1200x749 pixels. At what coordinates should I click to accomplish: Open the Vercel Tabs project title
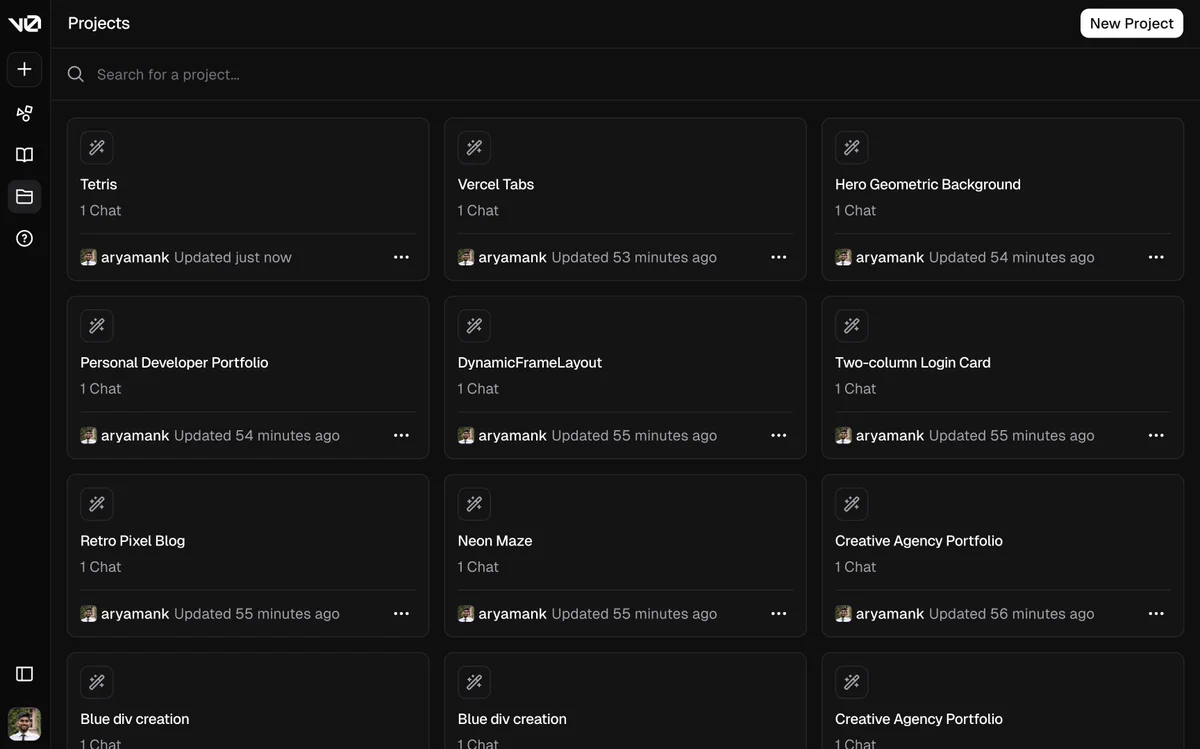click(x=496, y=184)
